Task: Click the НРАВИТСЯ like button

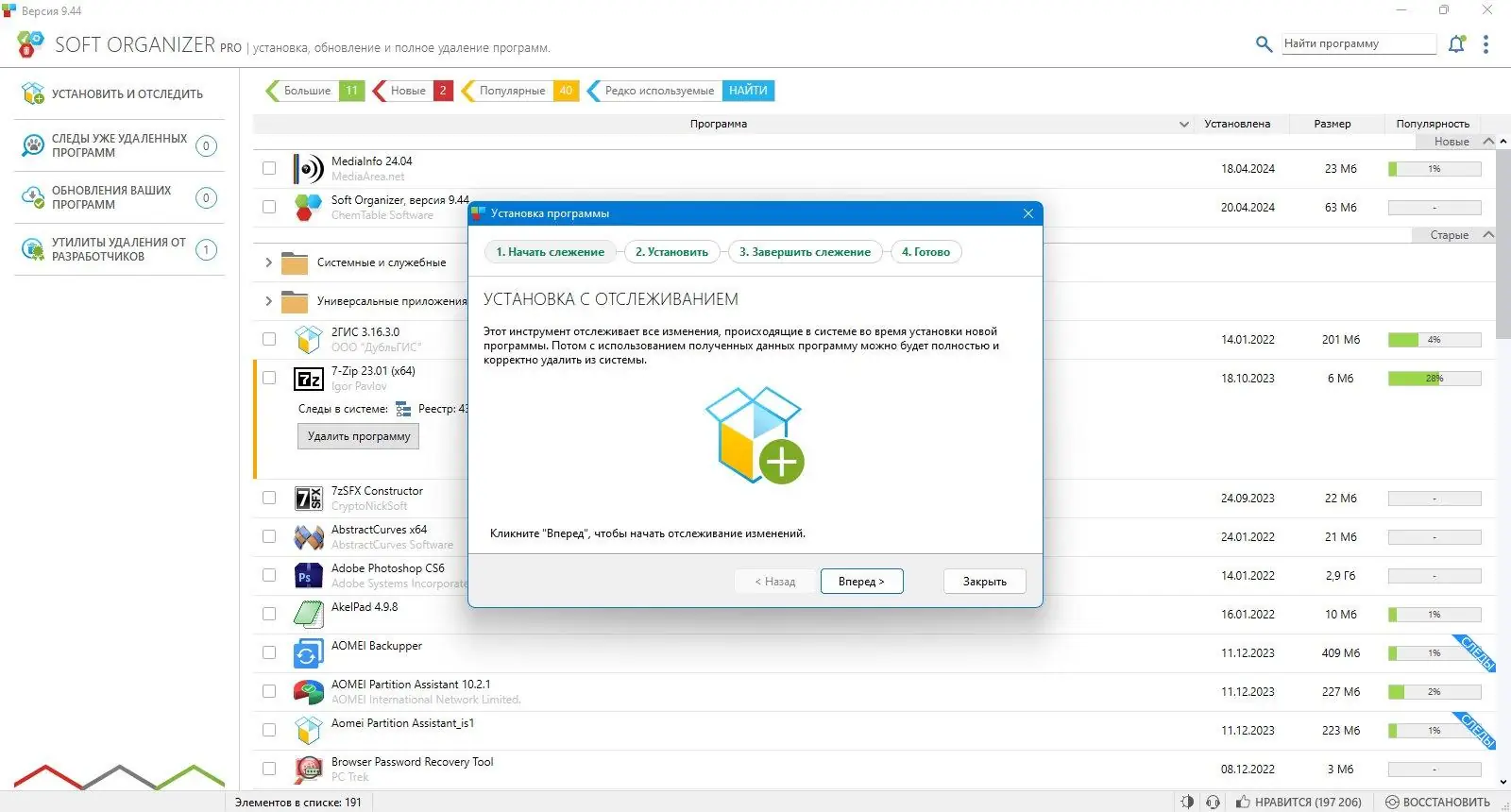Action: pos(1299,802)
